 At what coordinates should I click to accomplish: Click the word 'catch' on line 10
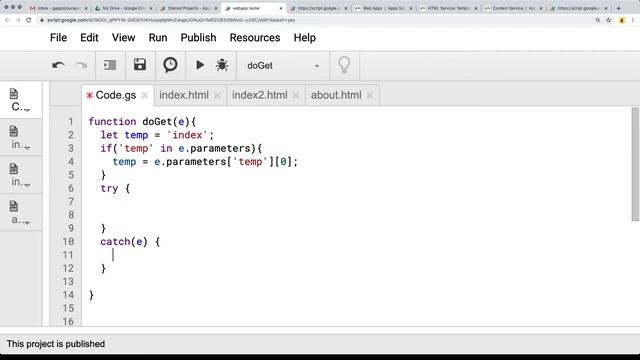(115, 242)
